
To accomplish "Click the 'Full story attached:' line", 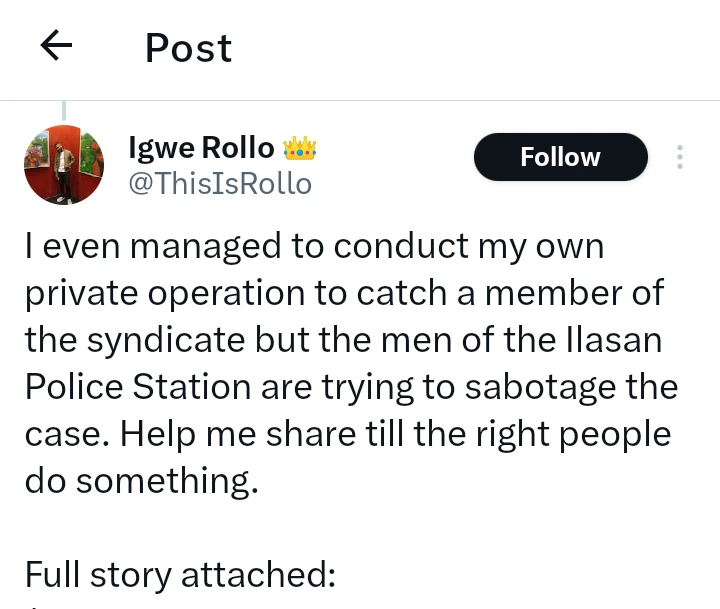I will 180,574.
